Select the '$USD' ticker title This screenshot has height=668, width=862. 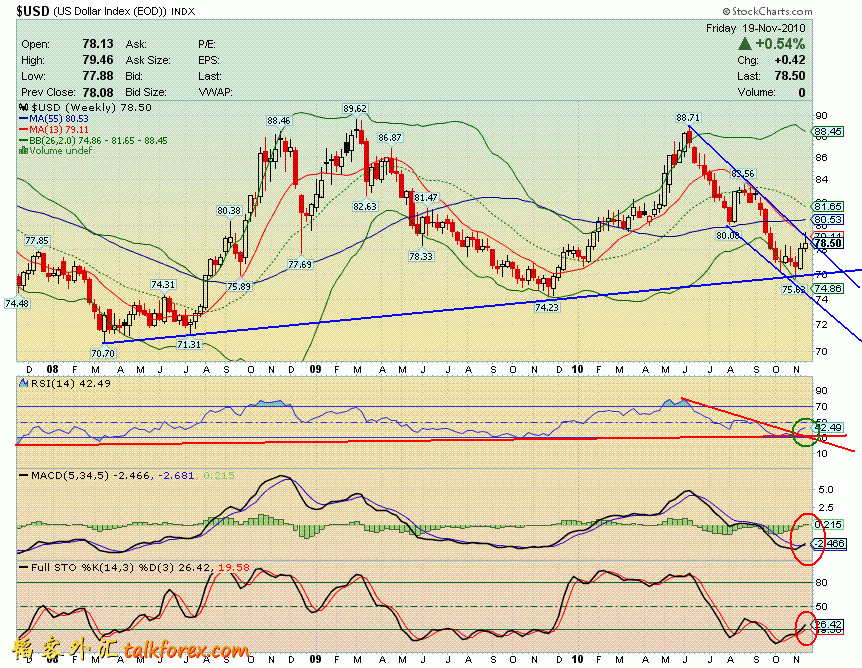32,10
